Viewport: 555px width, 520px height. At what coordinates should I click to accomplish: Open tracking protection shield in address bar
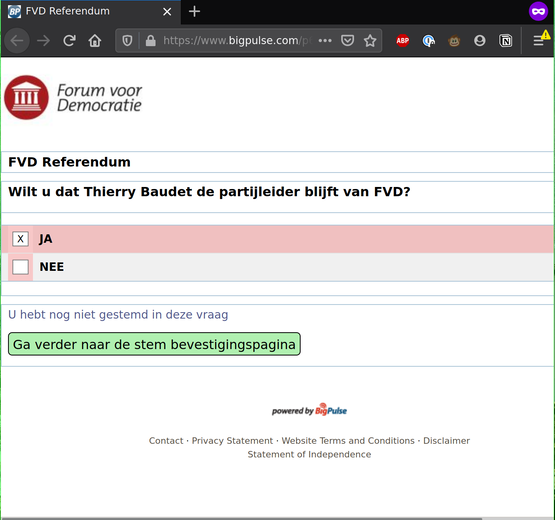pyautogui.click(x=127, y=41)
